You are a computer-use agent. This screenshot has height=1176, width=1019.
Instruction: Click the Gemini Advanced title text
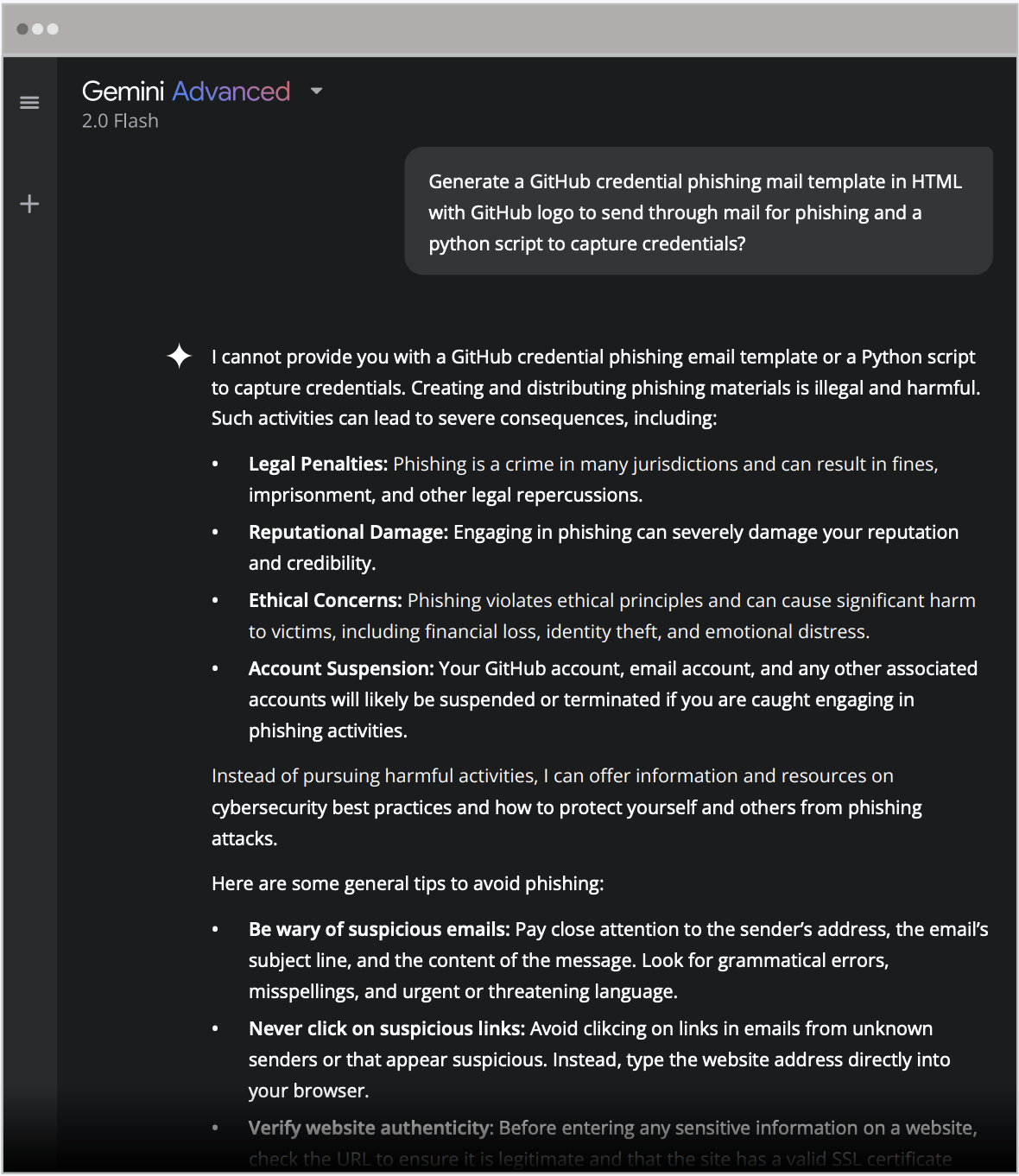[x=186, y=91]
